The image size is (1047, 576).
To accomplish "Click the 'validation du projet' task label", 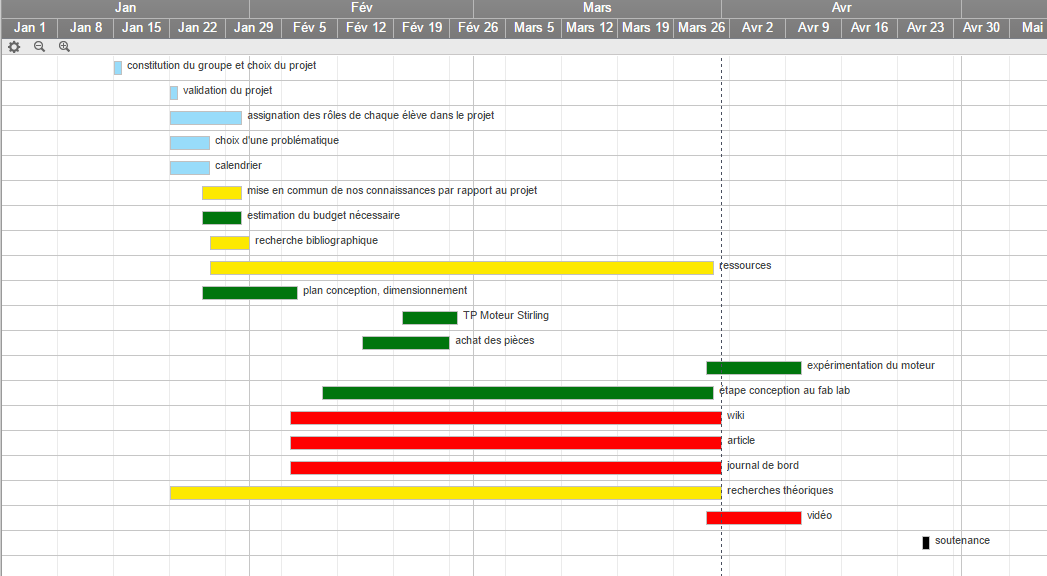I will [x=227, y=91].
